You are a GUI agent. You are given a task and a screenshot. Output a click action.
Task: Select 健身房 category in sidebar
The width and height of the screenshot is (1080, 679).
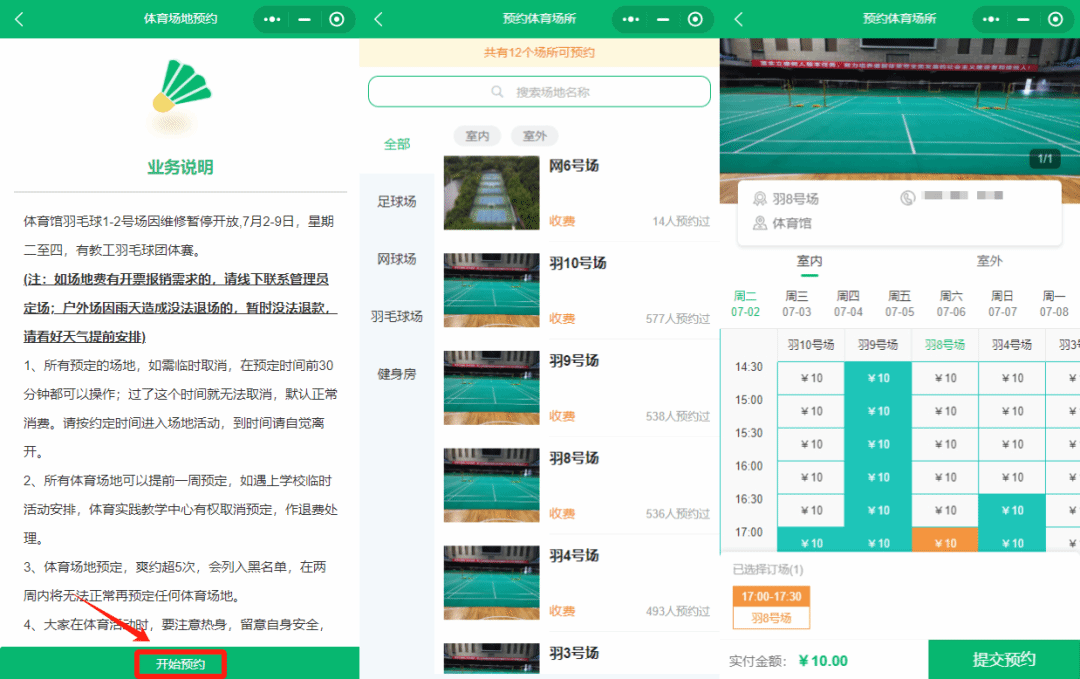coord(397,374)
